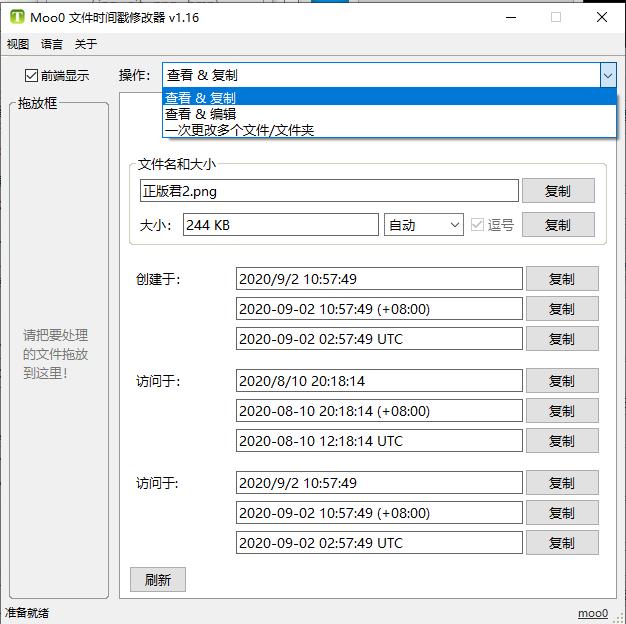This screenshot has width=626, height=624.
Task: Click accessed field 2020/8/10 20:18:14
Action: 379,380
